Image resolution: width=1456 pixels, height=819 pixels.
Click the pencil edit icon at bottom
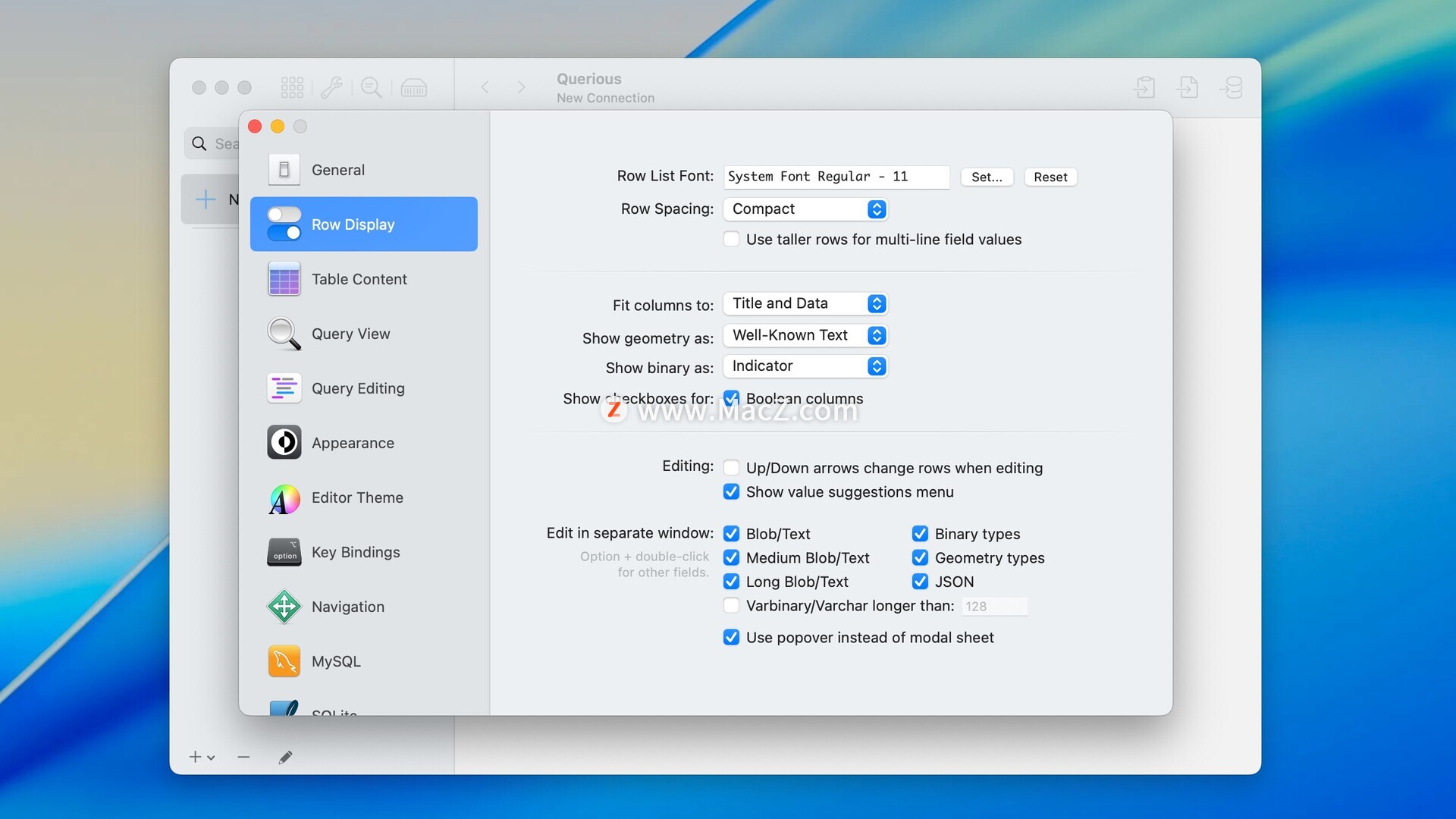[285, 757]
